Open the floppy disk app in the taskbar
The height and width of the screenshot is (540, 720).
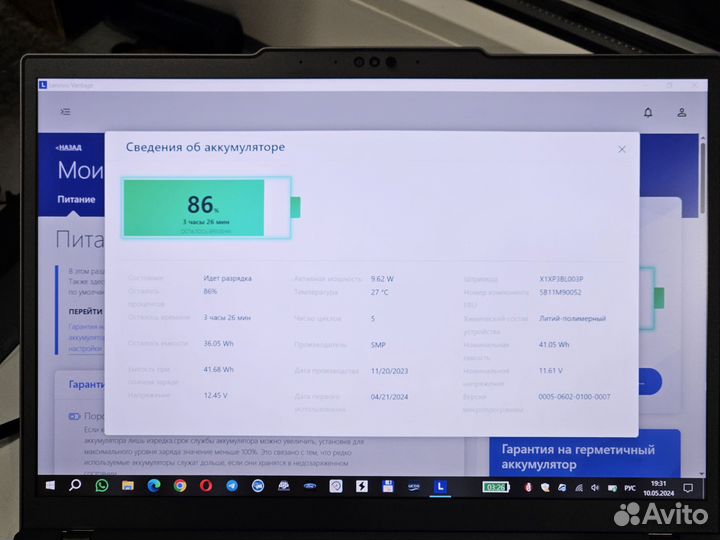coord(388,486)
